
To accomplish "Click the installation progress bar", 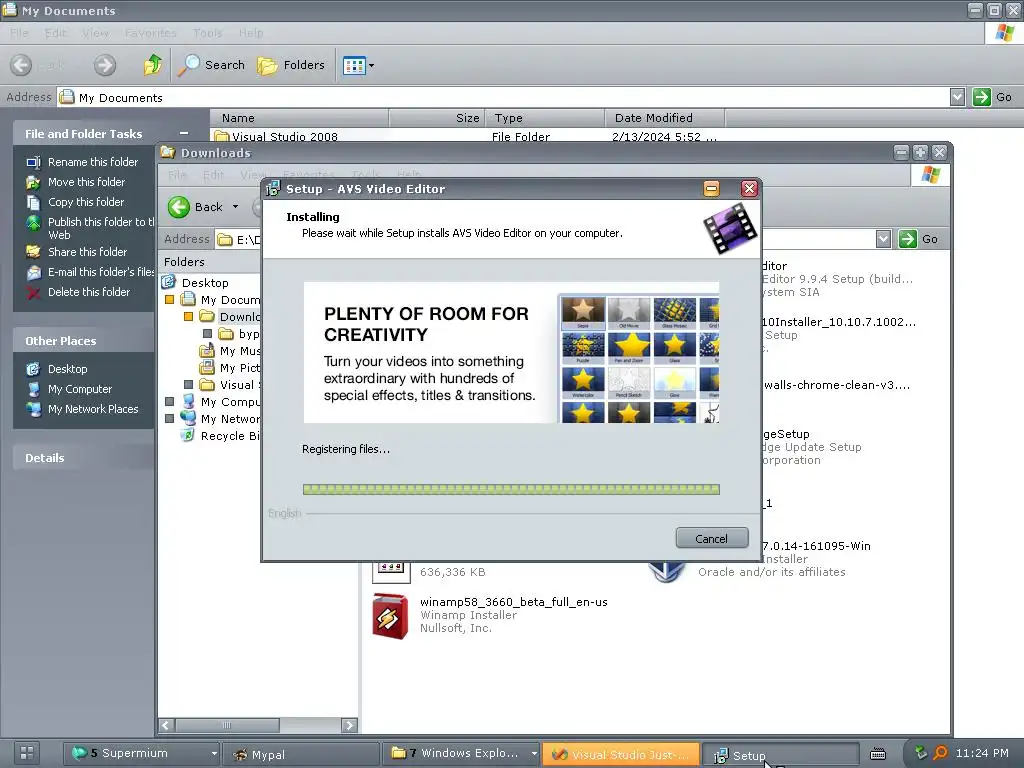I will point(511,489).
